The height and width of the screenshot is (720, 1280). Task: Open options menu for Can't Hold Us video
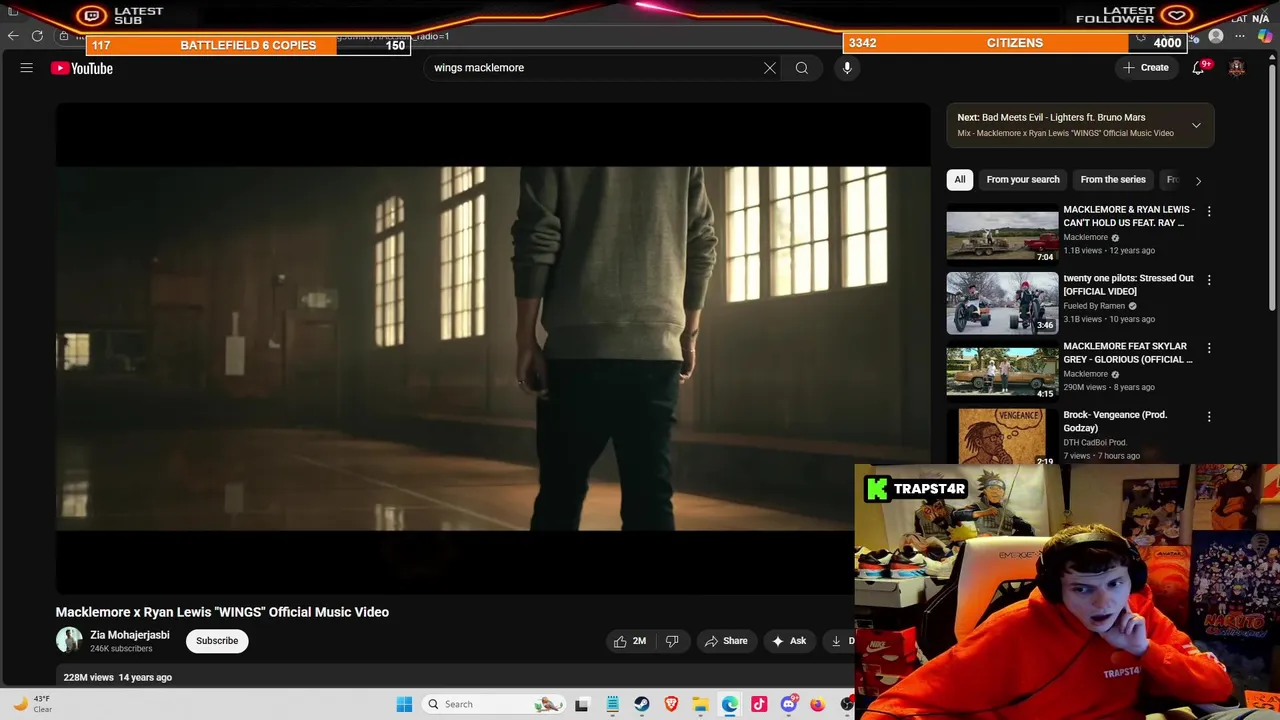point(1209,211)
